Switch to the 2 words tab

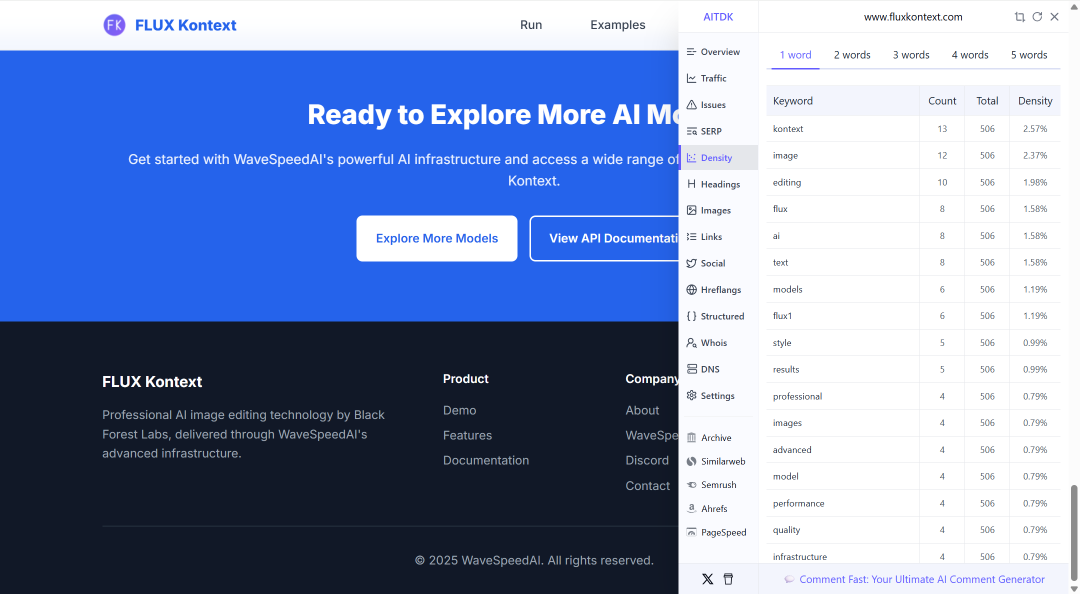pos(852,55)
